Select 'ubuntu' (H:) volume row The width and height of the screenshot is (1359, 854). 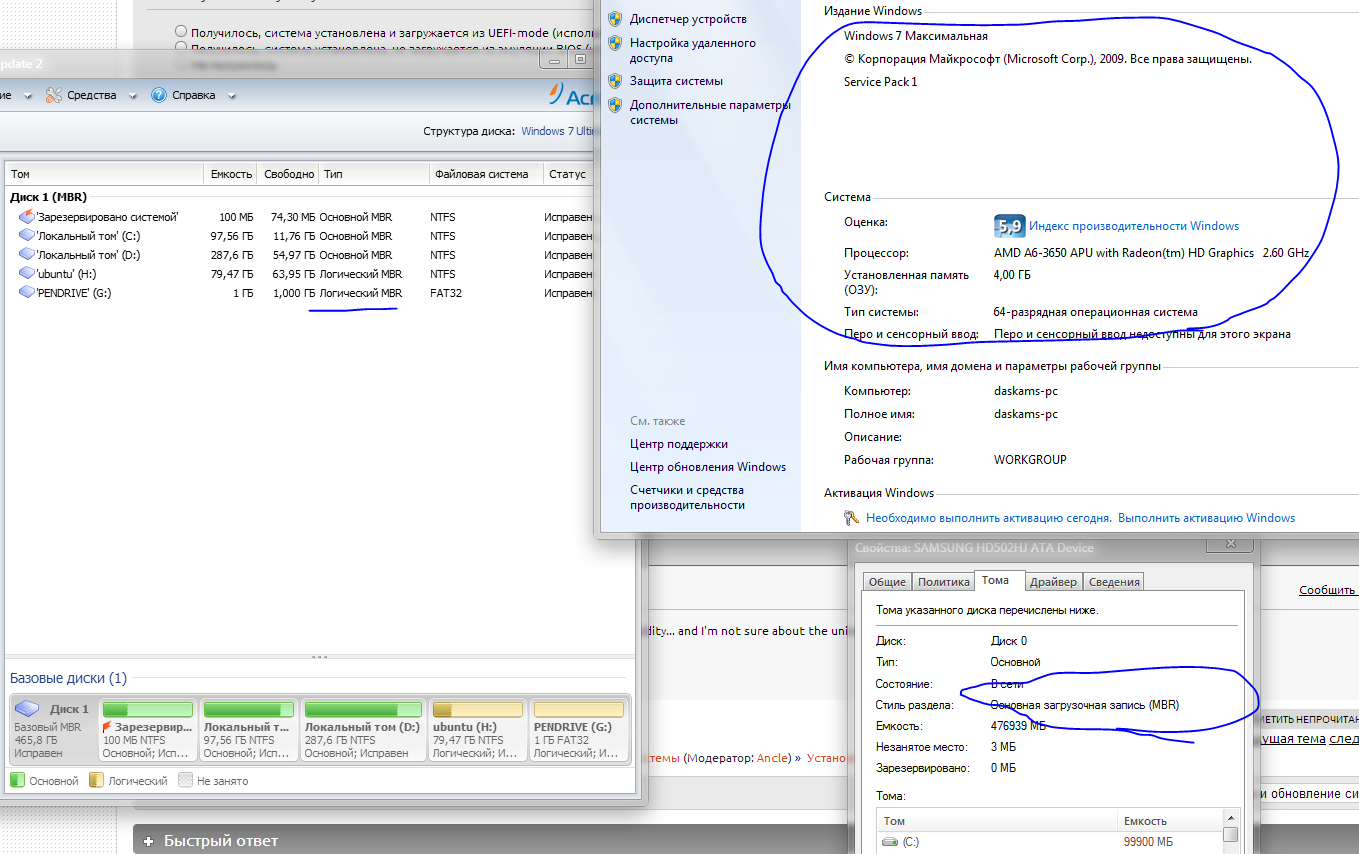click(300, 274)
